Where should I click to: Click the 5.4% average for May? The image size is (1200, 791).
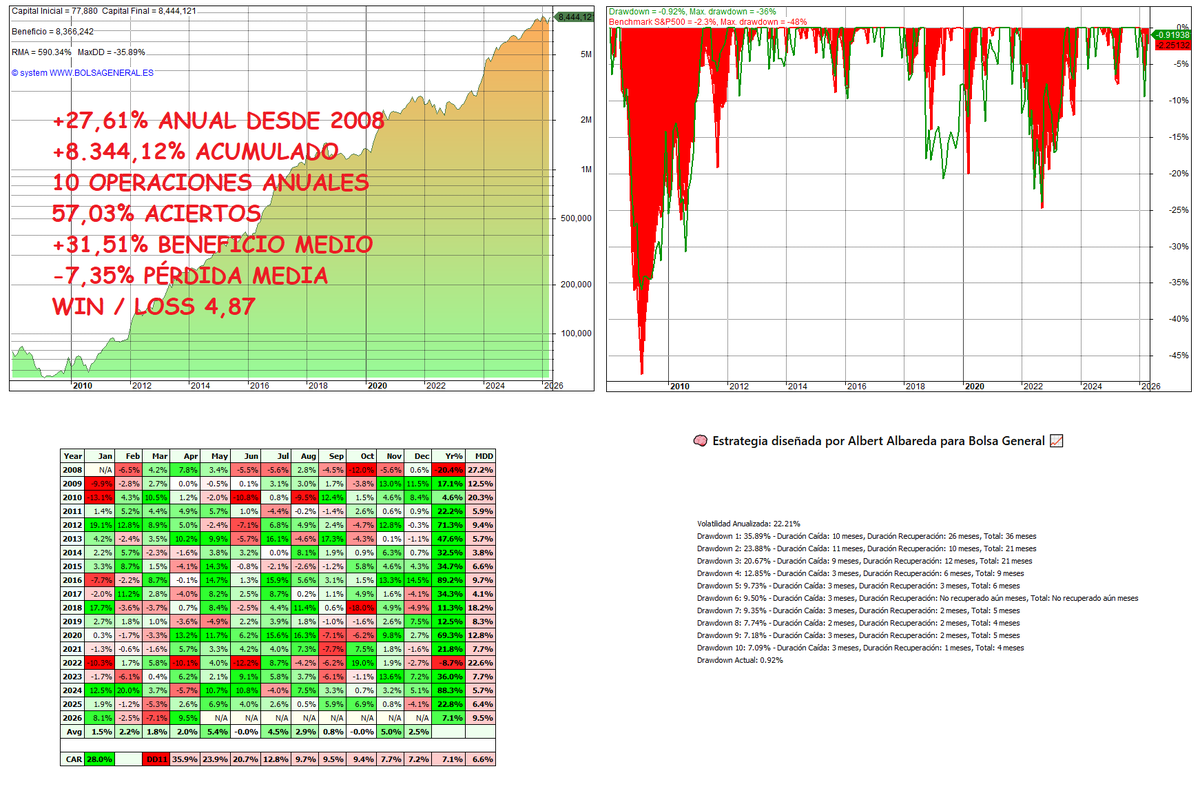(x=215, y=732)
